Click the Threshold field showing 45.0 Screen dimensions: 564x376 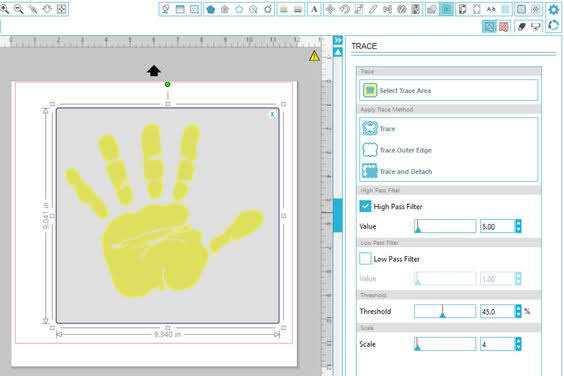(497, 311)
